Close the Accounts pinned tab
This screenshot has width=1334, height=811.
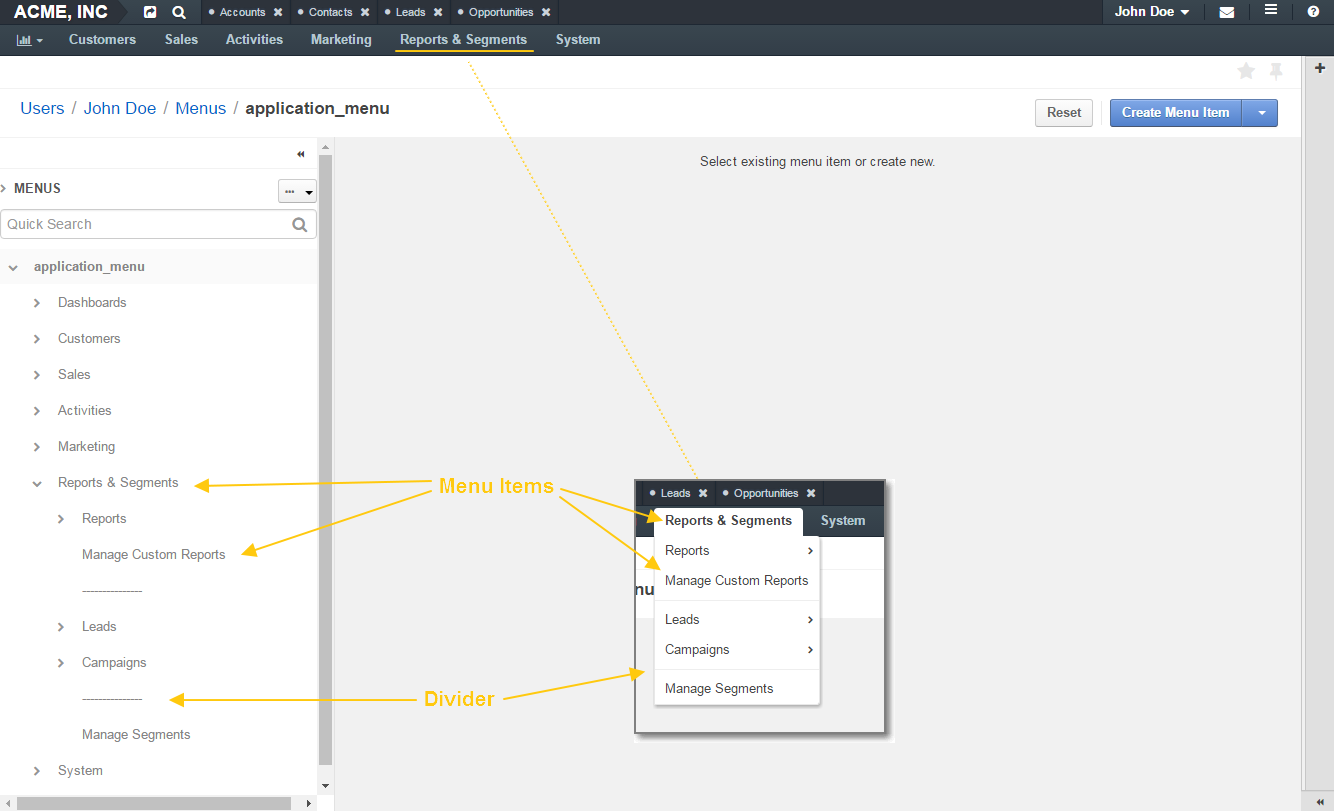[278, 12]
